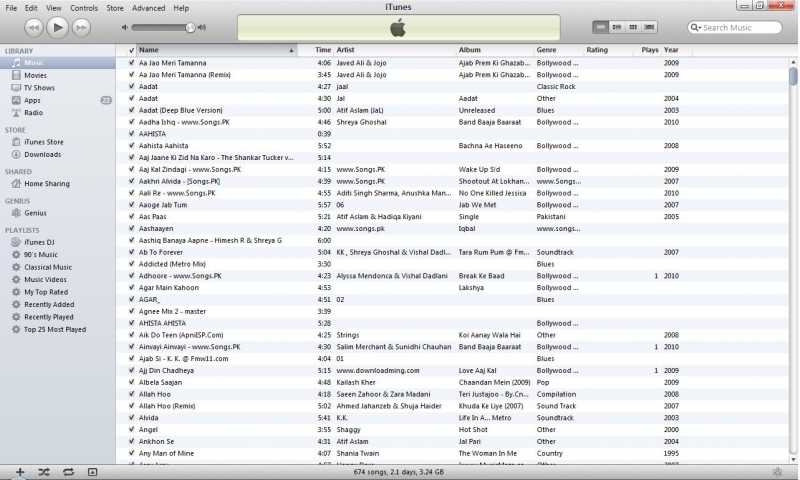Open the Advanced menu
The width and height of the screenshot is (800, 480).
(x=148, y=8)
